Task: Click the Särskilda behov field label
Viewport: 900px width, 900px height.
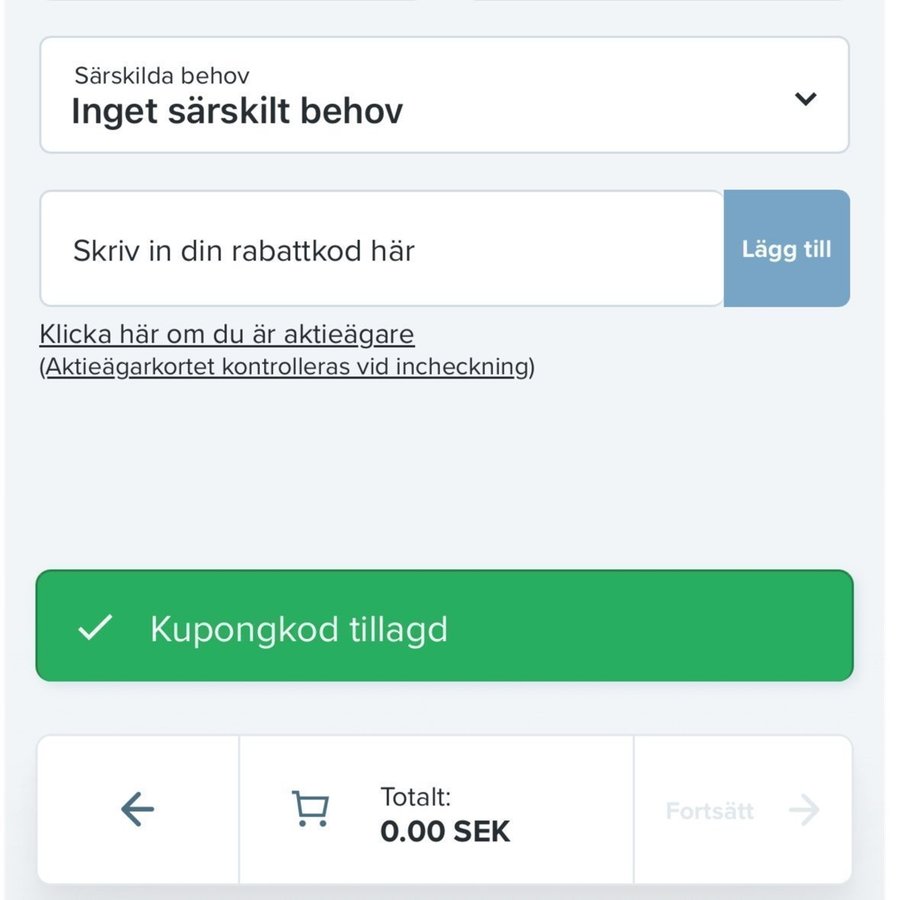Action: point(161,75)
